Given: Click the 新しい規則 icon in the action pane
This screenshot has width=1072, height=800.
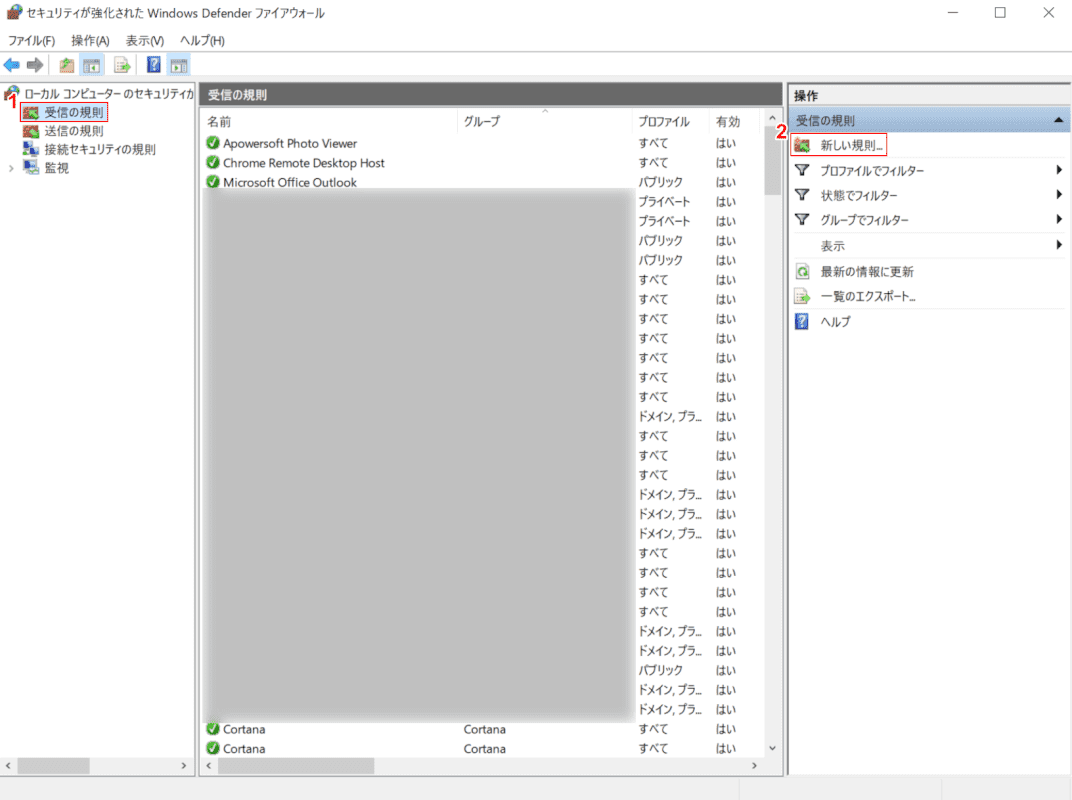Looking at the screenshot, I should [803, 145].
